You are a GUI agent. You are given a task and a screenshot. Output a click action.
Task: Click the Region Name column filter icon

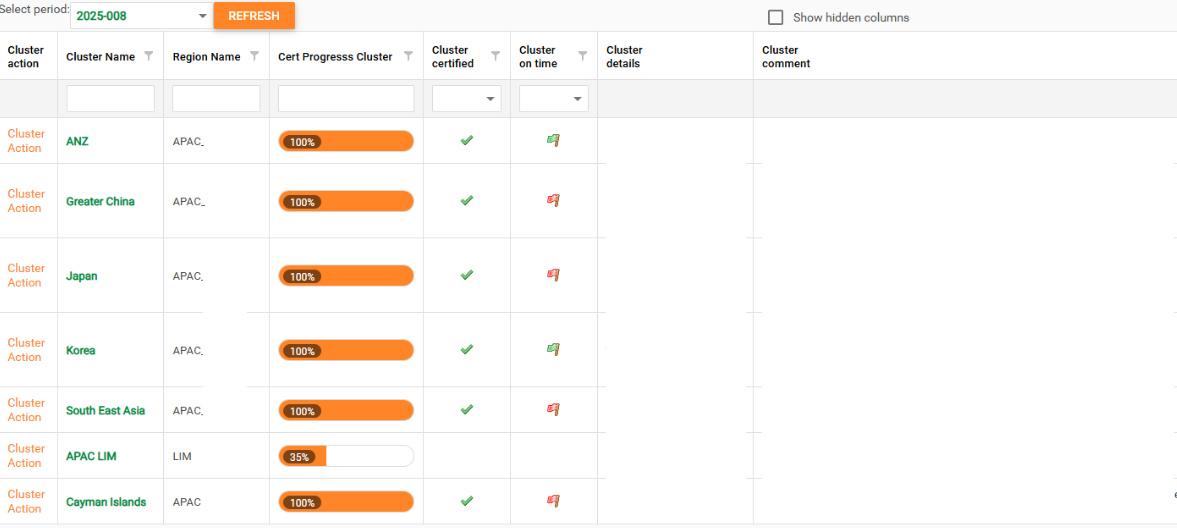pos(254,56)
